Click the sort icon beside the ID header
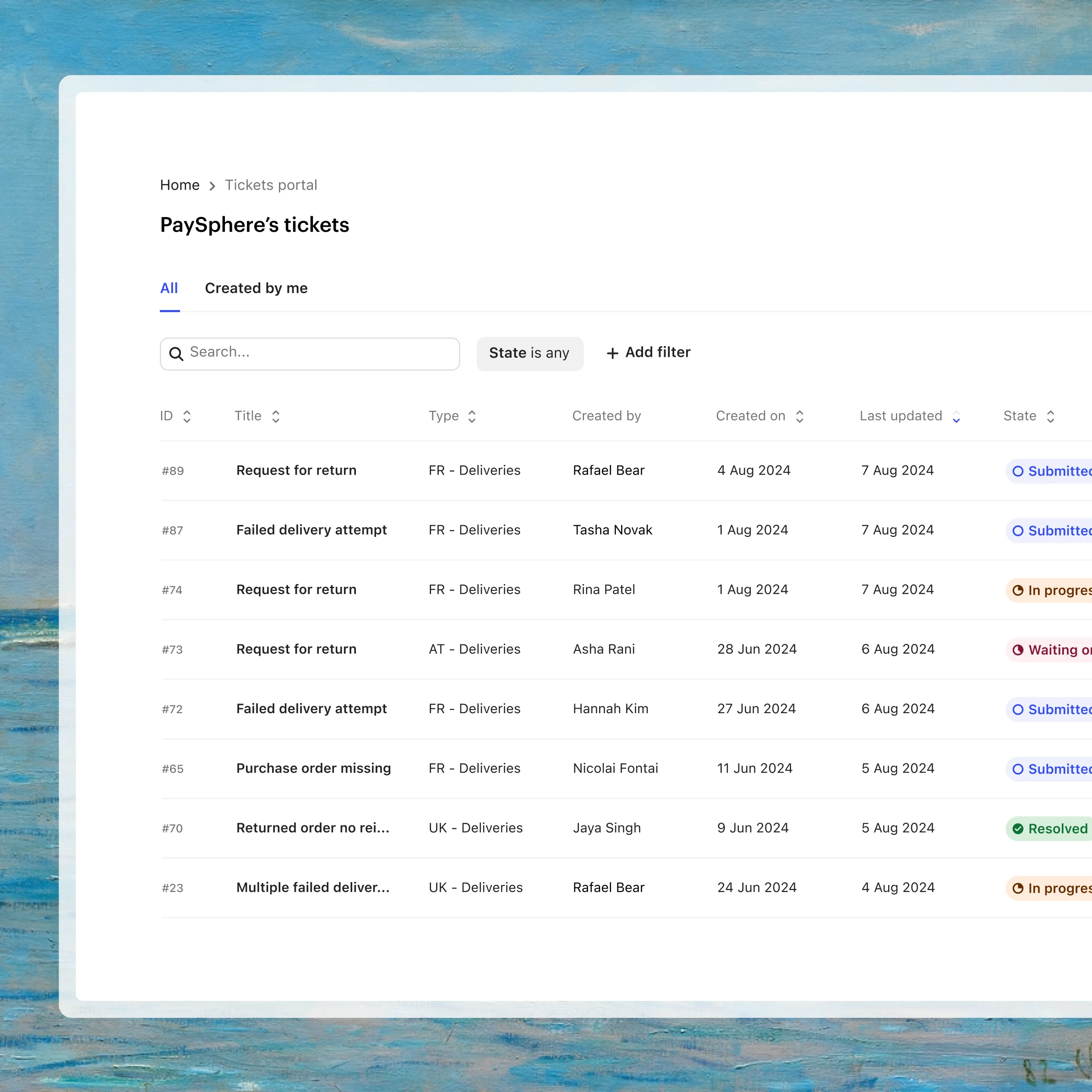The height and width of the screenshot is (1092, 1092). pos(187,416)
